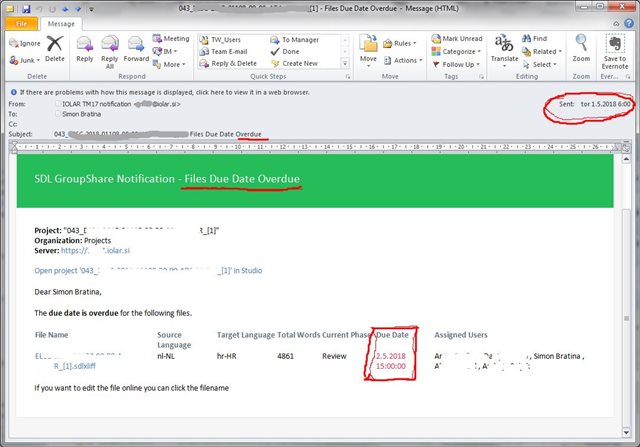This screenshot has height=447, width=640.
Task: Click the hr-HR target language cell
Action: coord(227,356)
